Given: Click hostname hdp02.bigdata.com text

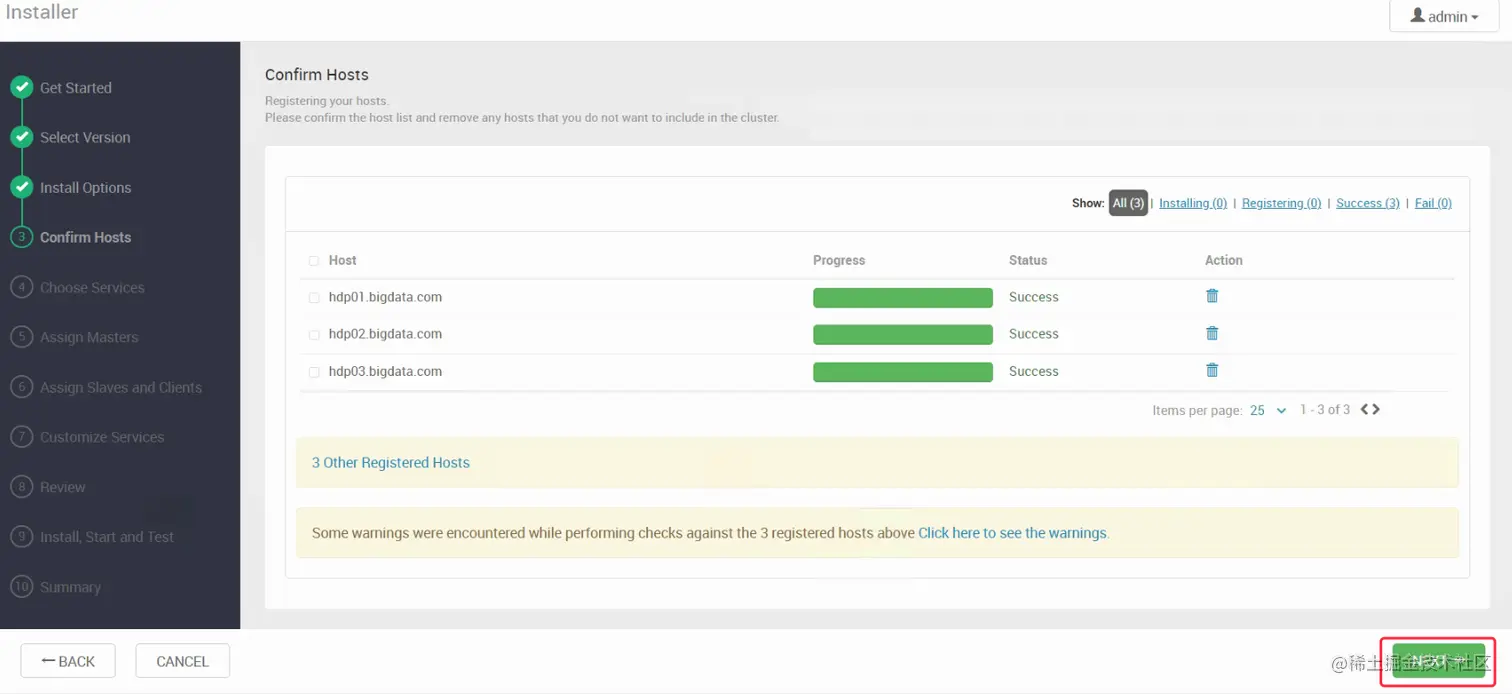Looking at the screenshot, I should coord(385,334).
